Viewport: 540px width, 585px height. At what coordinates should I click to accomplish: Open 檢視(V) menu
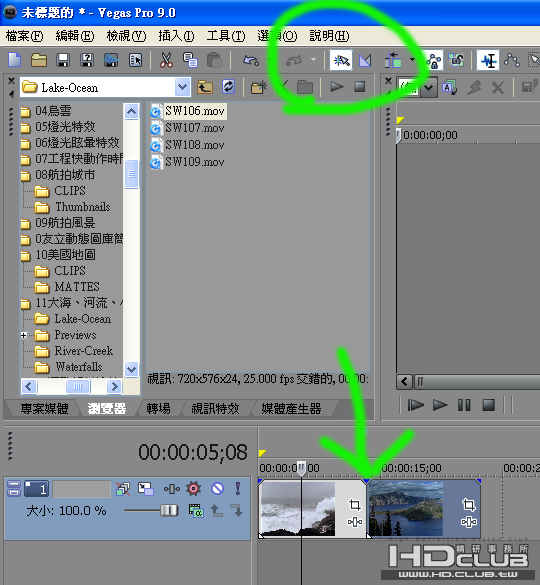[126, 36]
